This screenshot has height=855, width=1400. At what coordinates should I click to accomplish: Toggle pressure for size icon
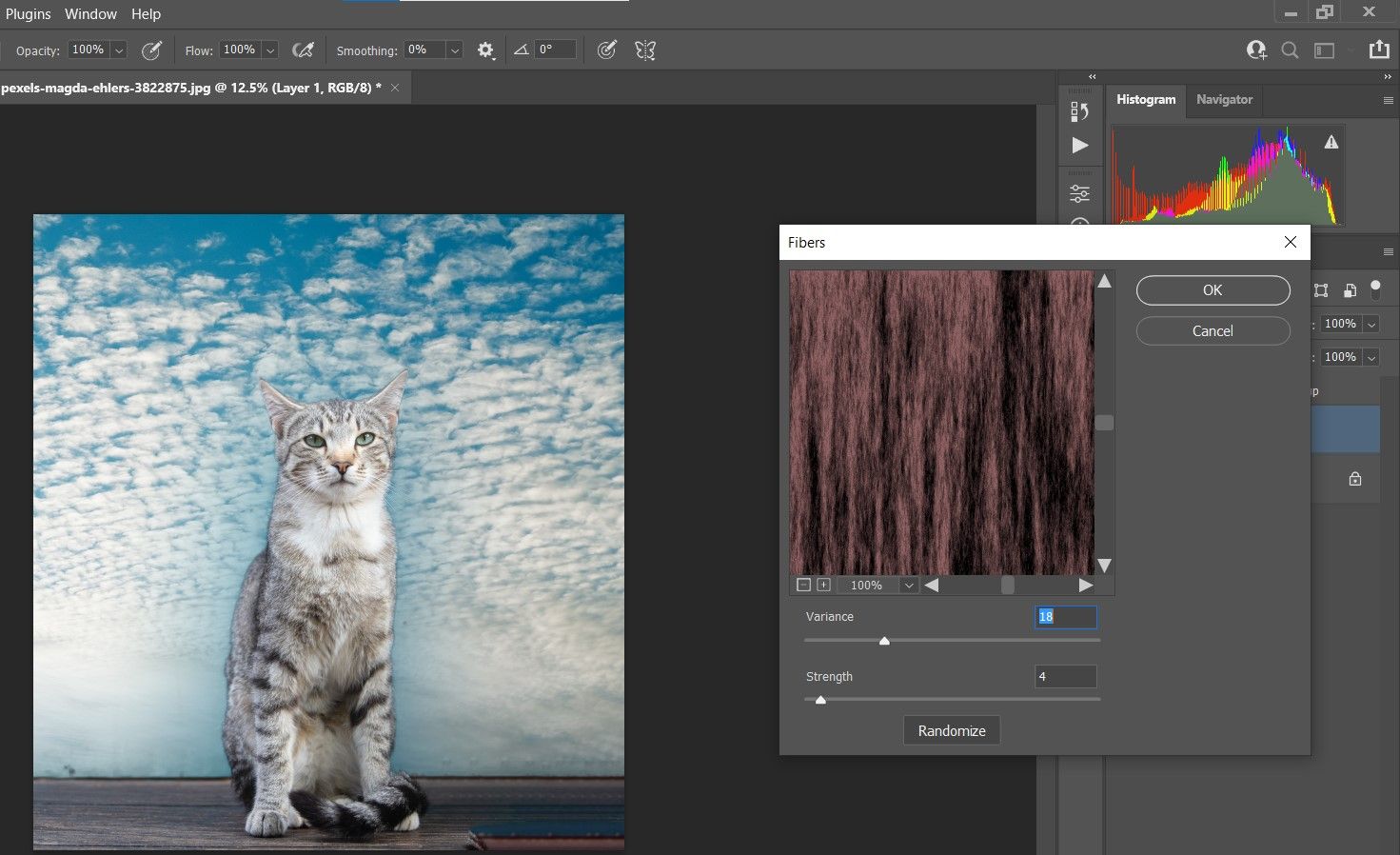point(606,50)
